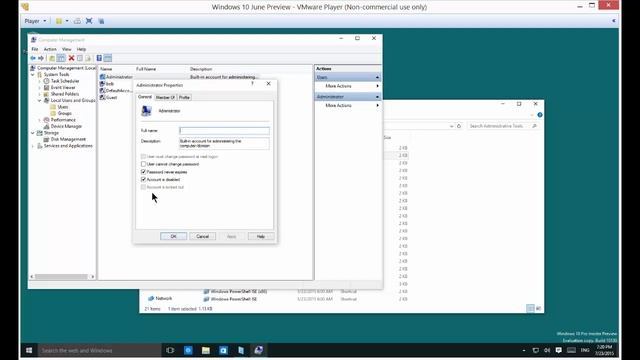This screenshot has width=640, height=360.
Task: Switch to the Profile tab
Action: point(184,98)
